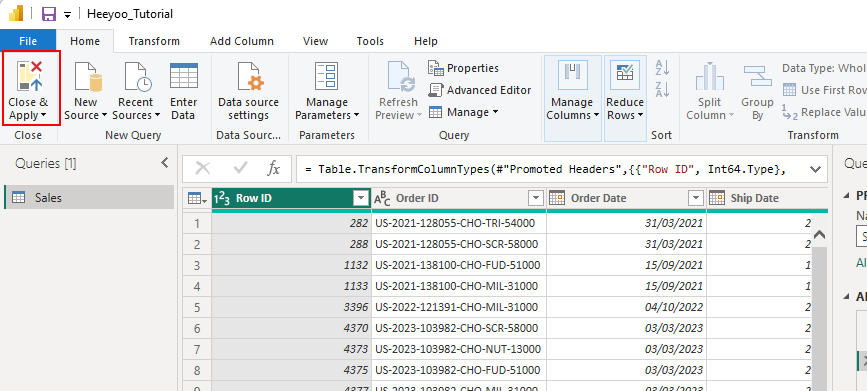Collapse the Queries pane
Screen dimensions: 867x391
pyautogui.click(x=164, y=163)
